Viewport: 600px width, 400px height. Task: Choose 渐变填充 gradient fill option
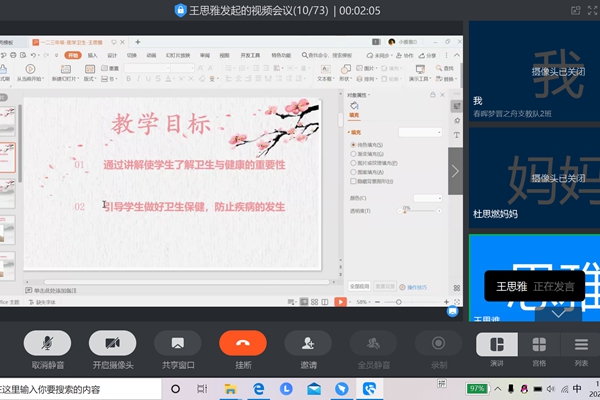coord(353,154)
